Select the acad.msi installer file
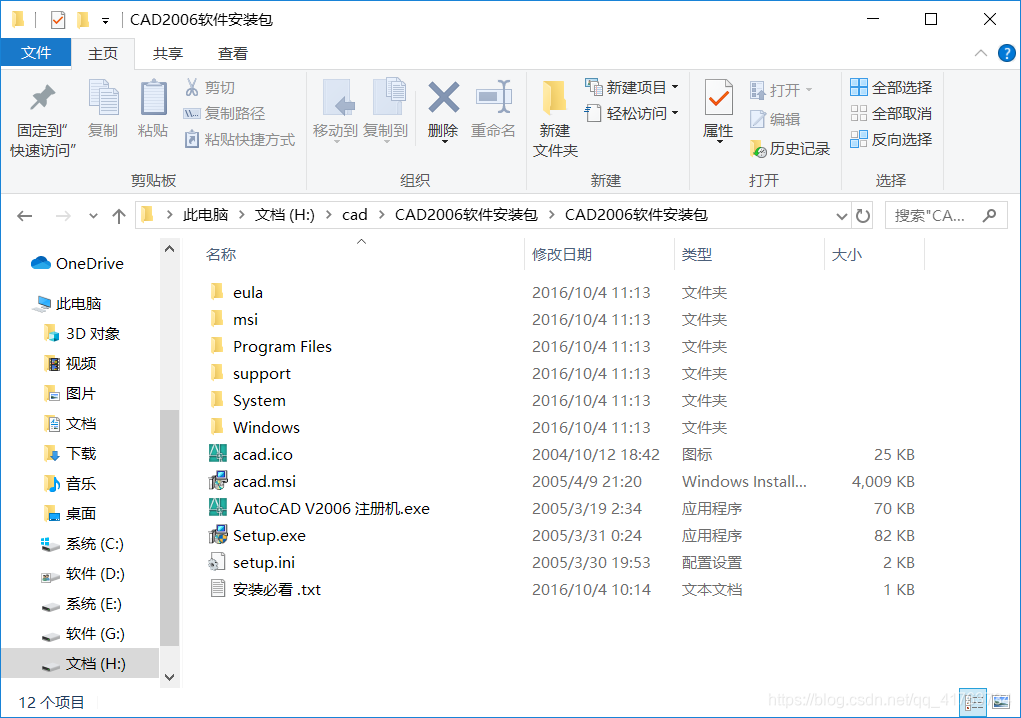This screenshot has width=1021, height=718. (264, 482)
